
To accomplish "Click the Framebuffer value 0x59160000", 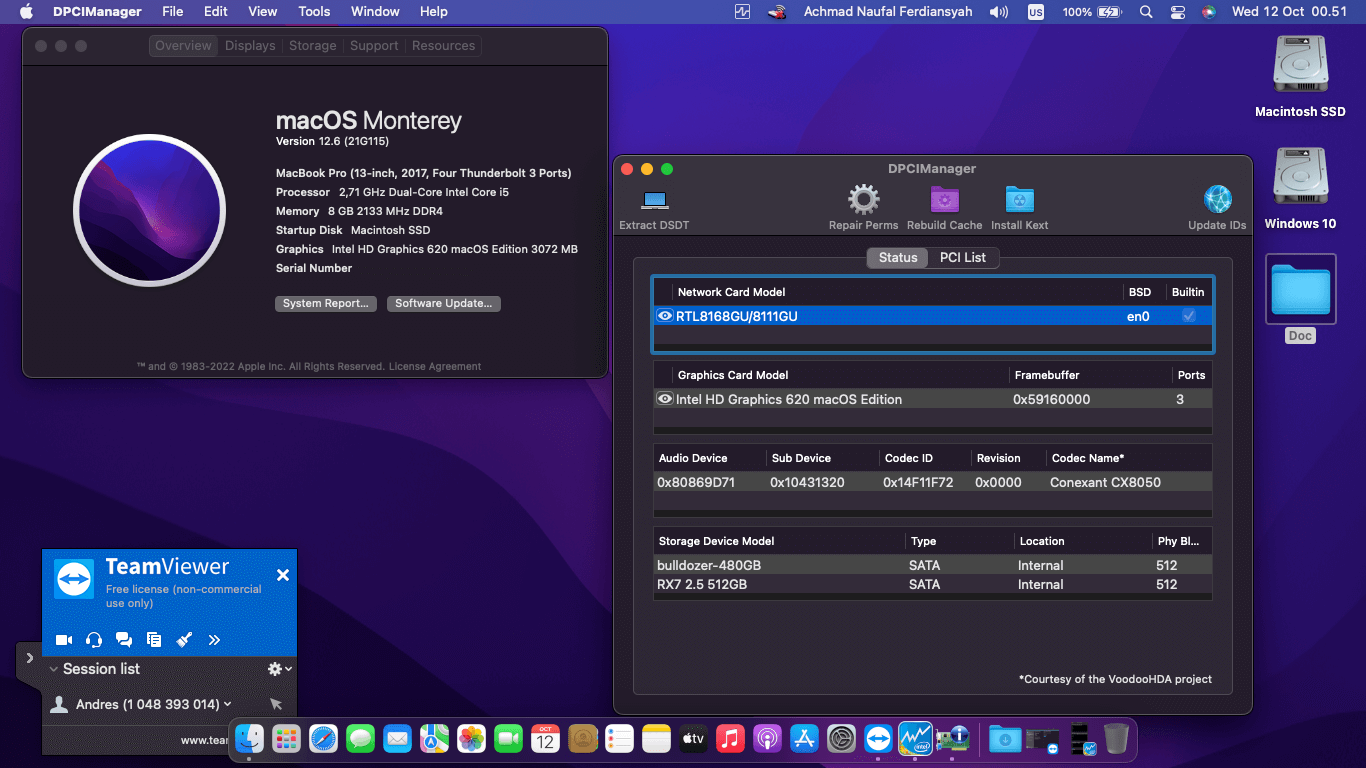I will click(x=1051, y=399).
